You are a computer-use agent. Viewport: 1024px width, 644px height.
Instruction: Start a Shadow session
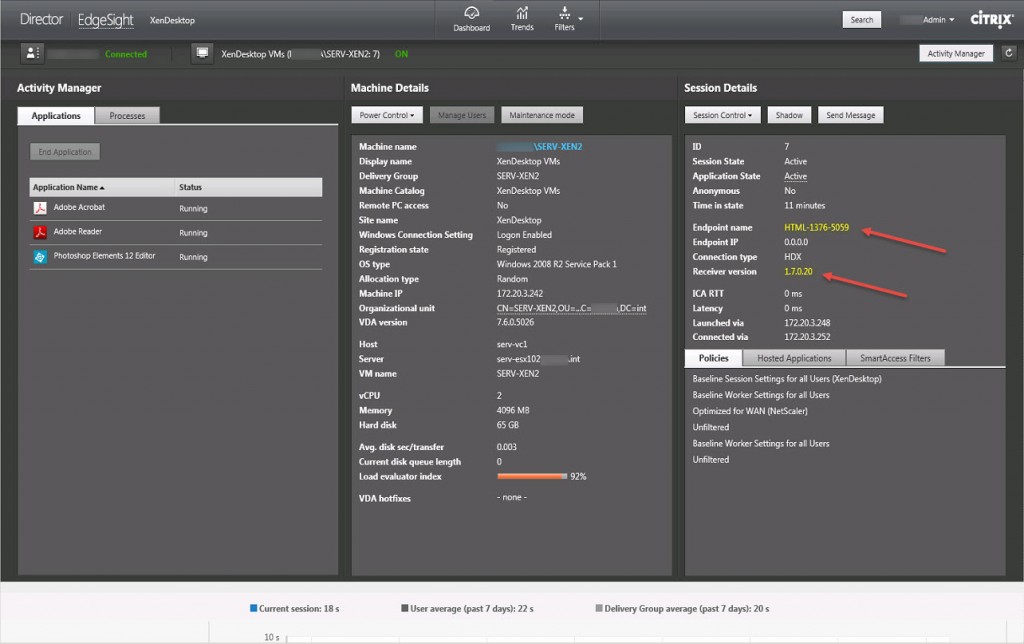click(789, 114)
